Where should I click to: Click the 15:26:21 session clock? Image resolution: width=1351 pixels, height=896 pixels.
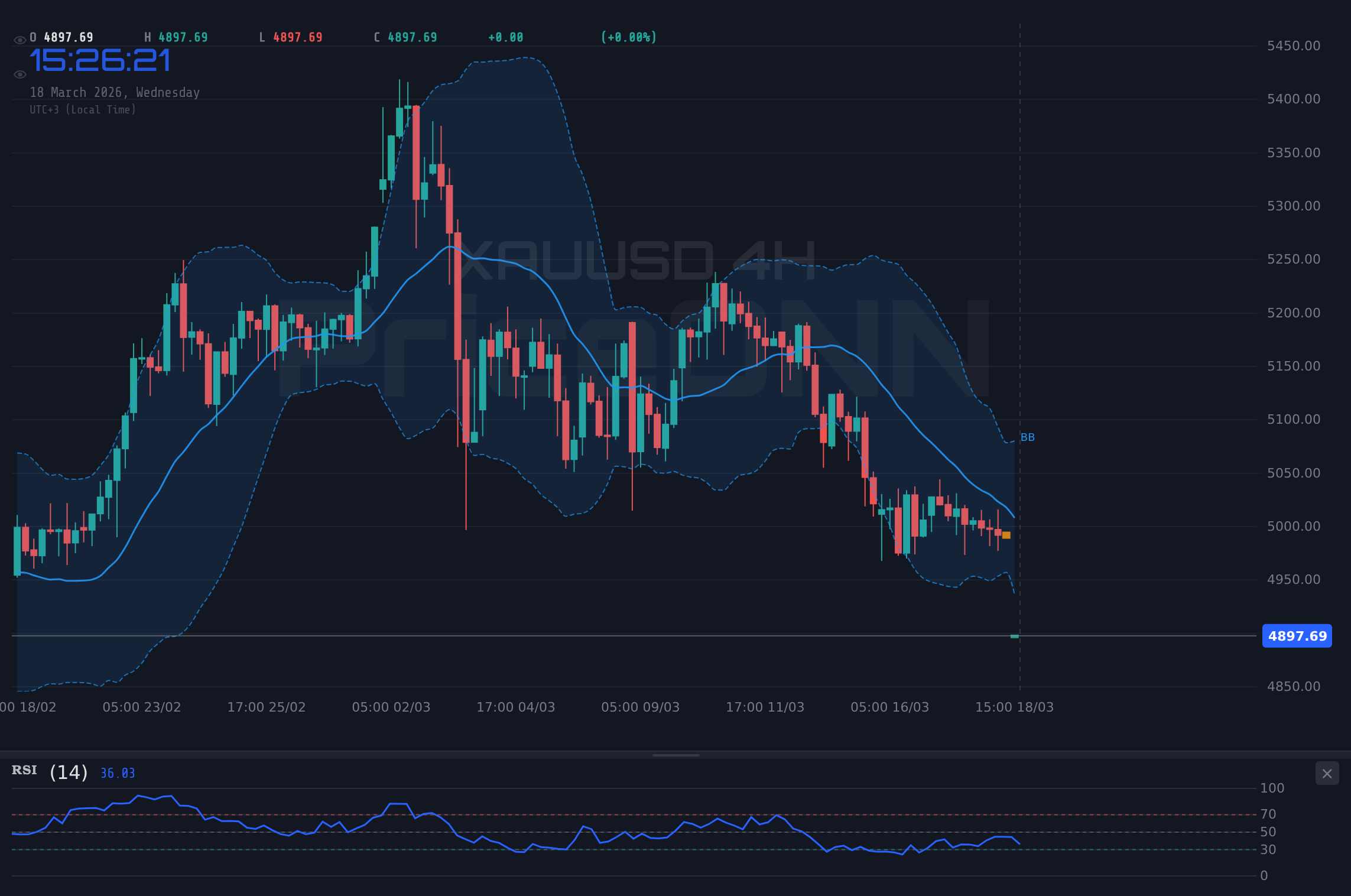point(99,61)
